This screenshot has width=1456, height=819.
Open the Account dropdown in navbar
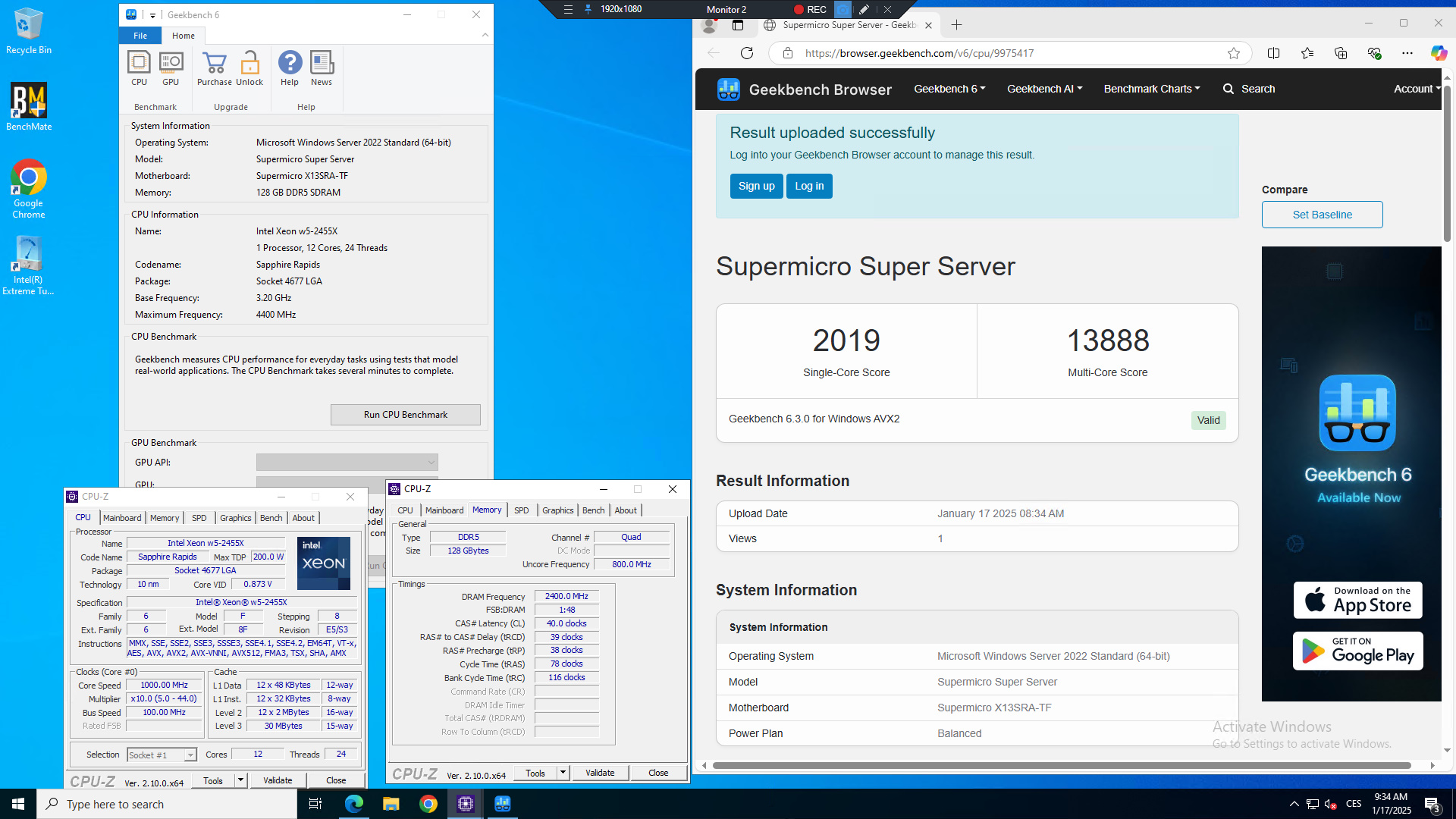pyautogui.click(x=1417, y=89)
